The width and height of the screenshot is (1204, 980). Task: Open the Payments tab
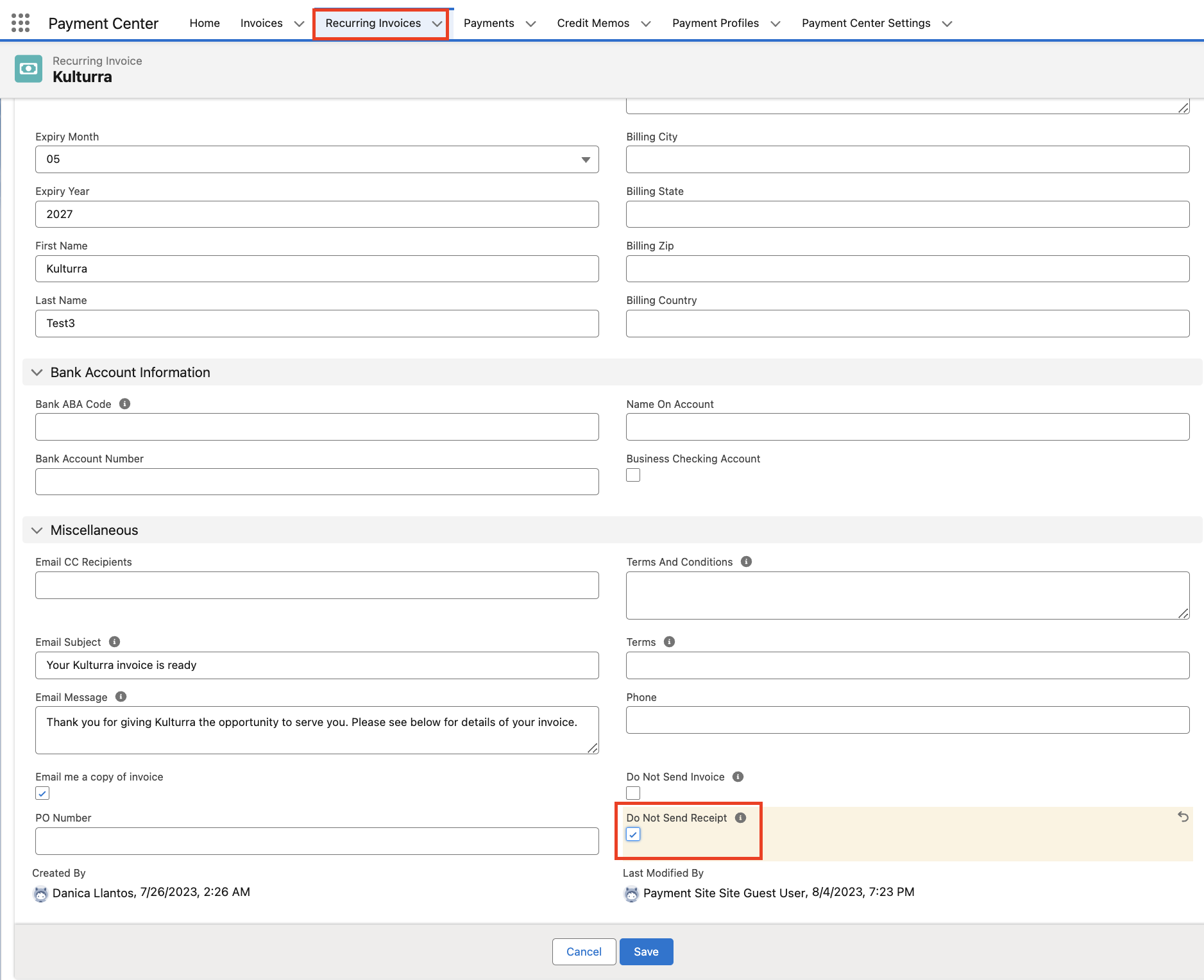(x=489, y=23)
